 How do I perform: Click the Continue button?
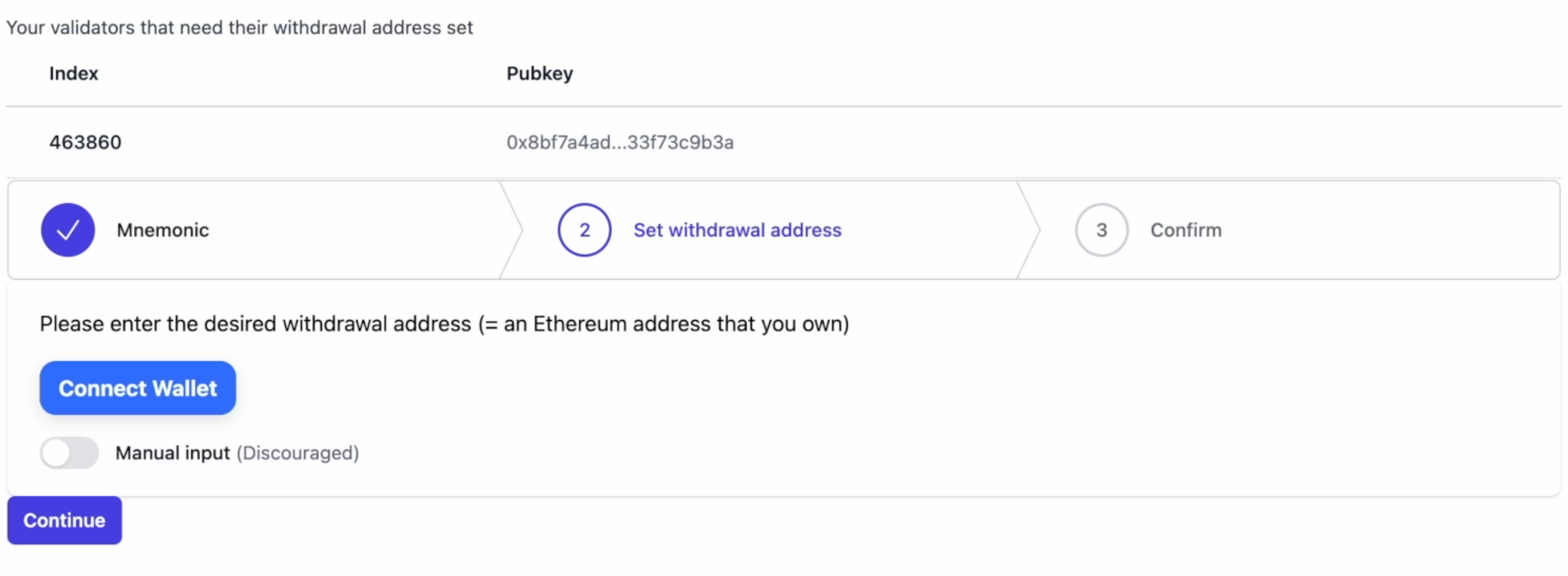tap(65, 520)
